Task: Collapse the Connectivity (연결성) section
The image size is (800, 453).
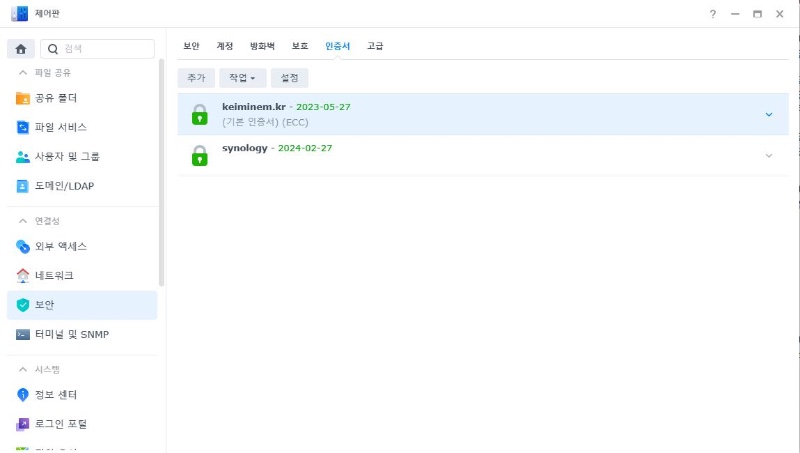Action: [x=23, y=221]
